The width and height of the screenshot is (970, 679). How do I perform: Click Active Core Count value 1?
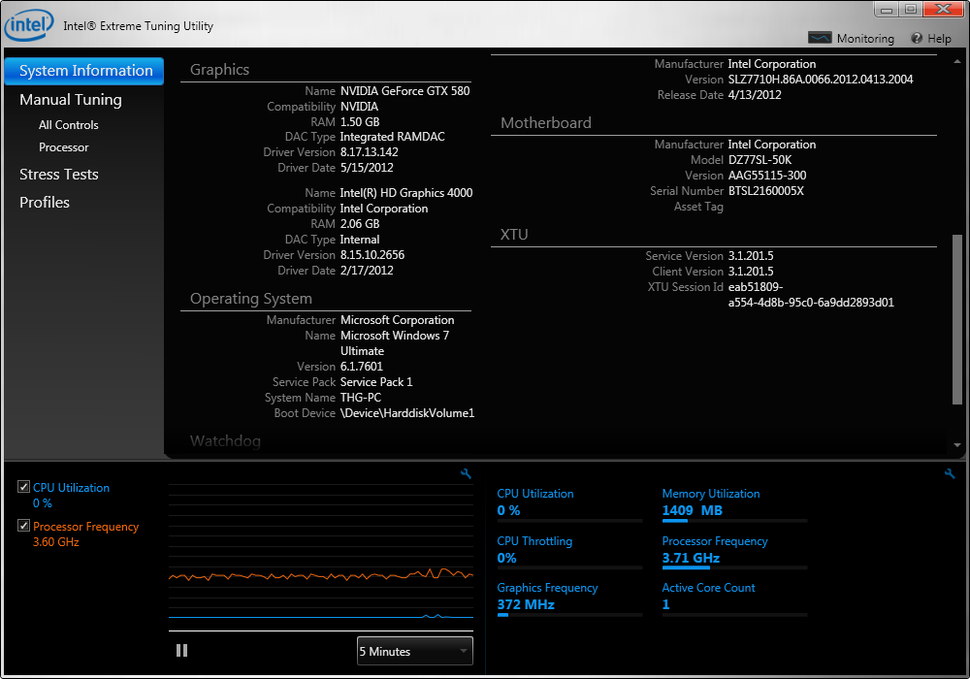point(666,605)
